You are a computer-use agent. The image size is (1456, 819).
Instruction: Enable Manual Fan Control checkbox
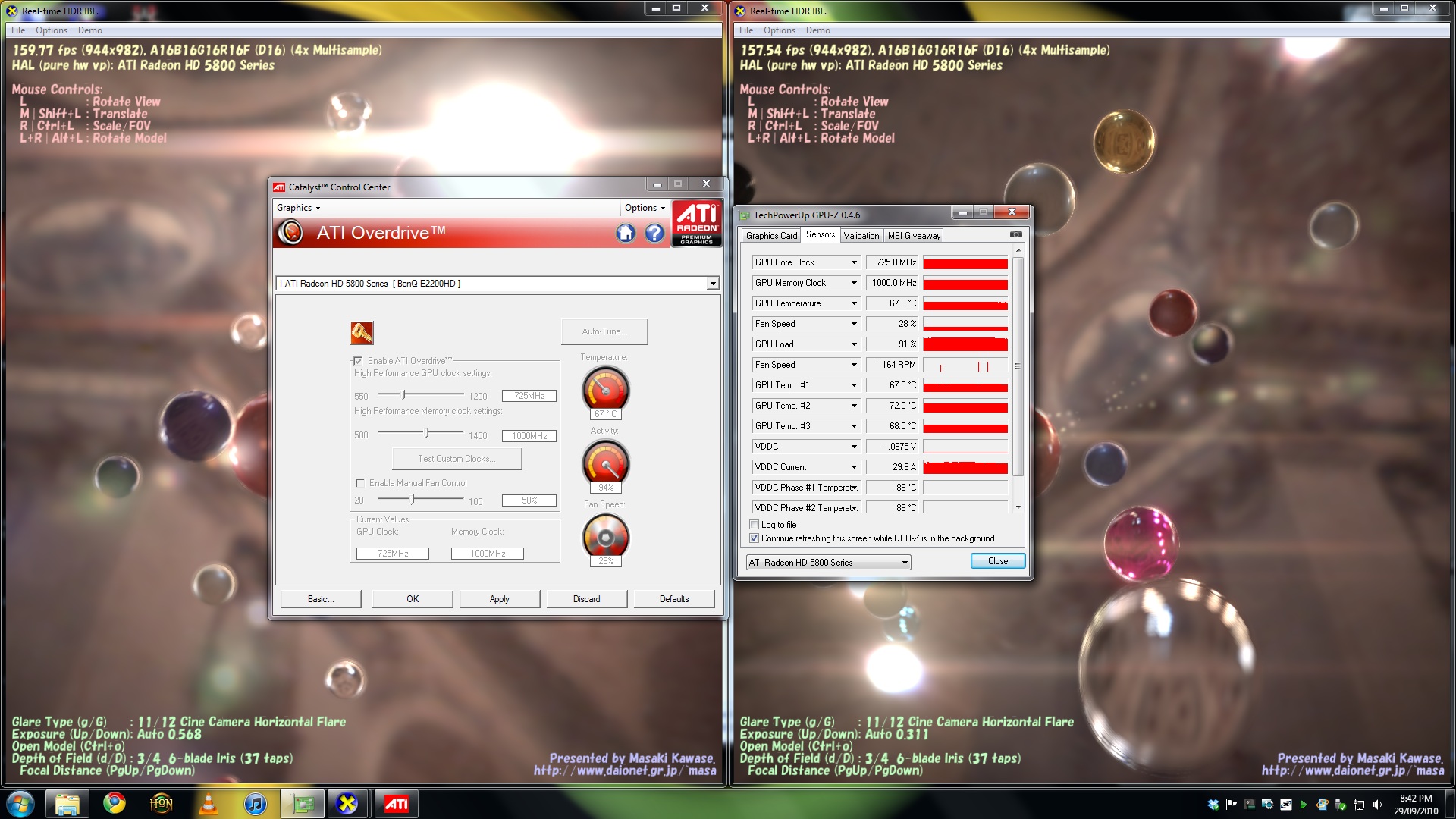[x=360, y=483]
